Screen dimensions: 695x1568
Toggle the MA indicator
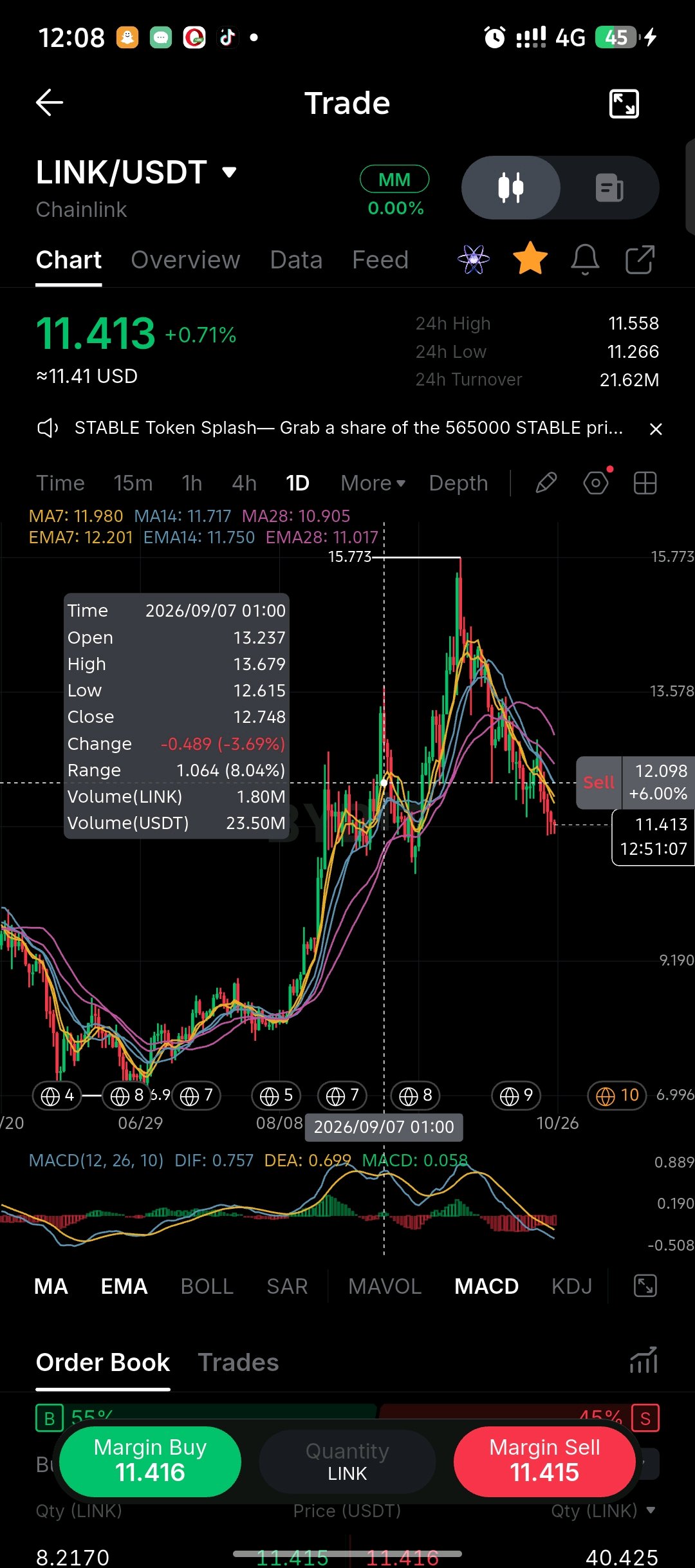click(51, 1286)
